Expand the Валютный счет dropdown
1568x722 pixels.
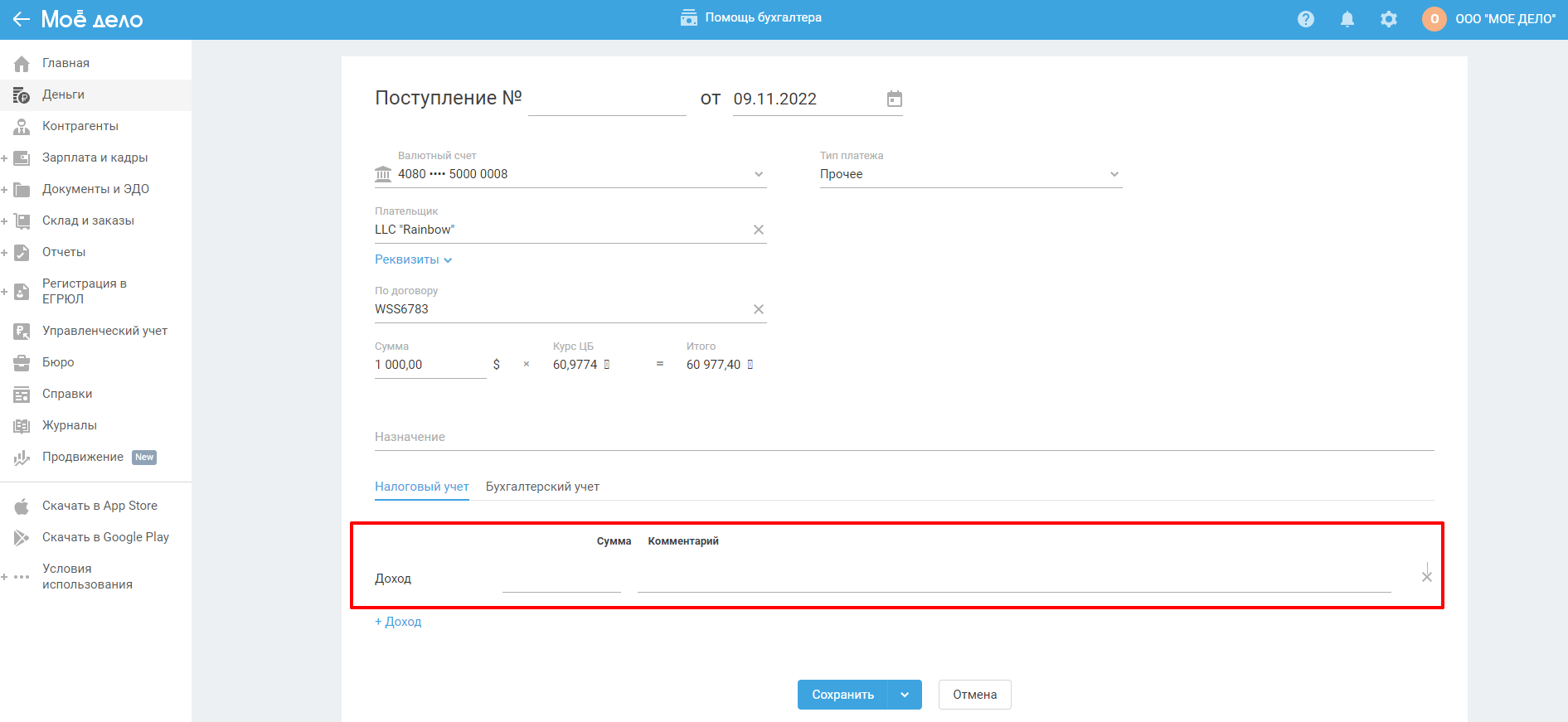[758, 174]
